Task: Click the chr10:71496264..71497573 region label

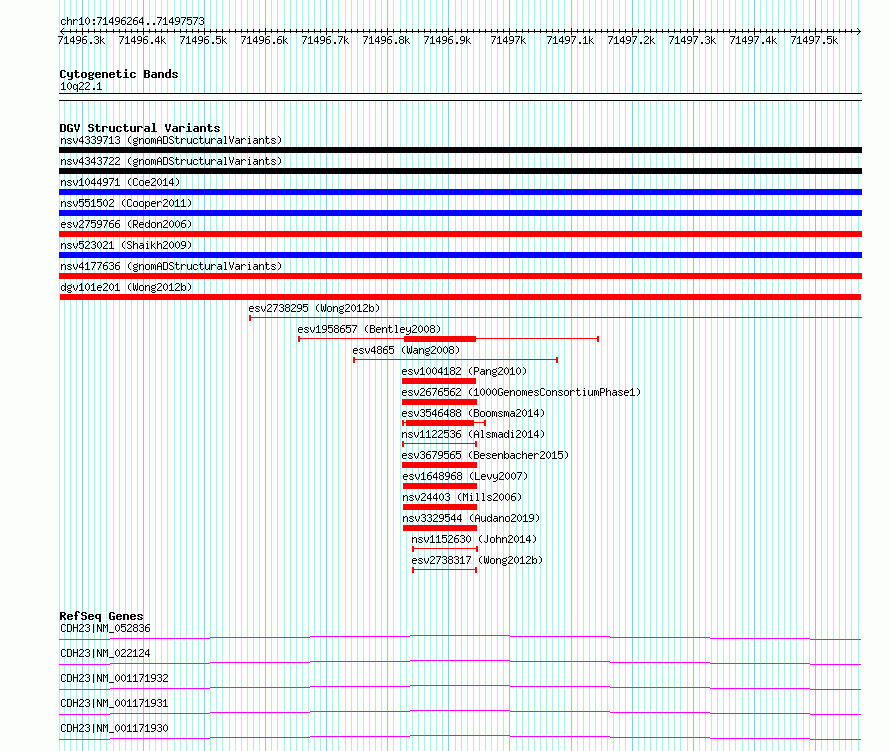Action: click(x=132, y=21)
